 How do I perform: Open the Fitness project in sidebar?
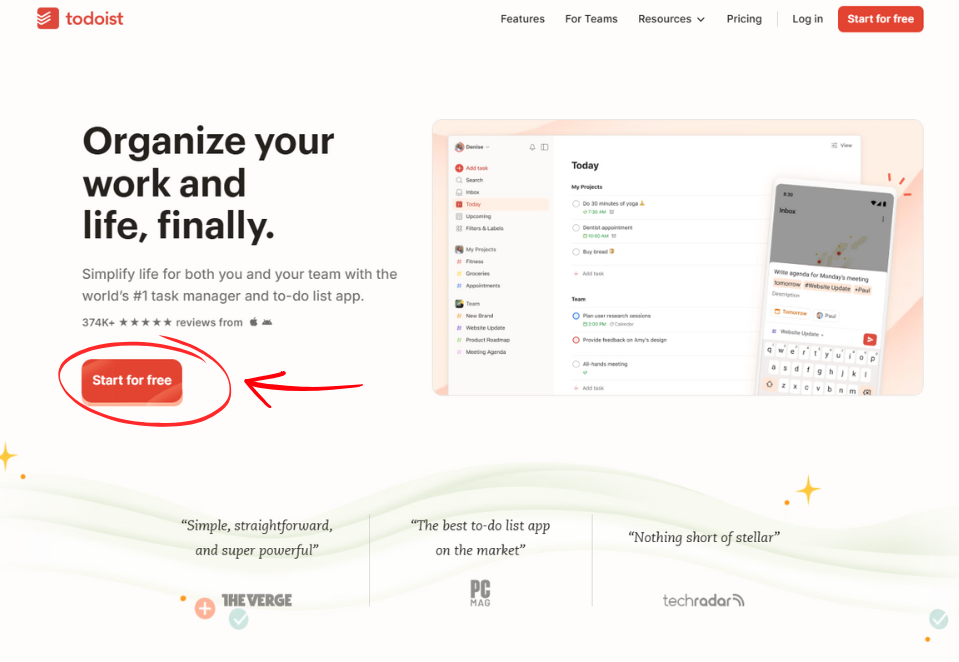(470, 261)
